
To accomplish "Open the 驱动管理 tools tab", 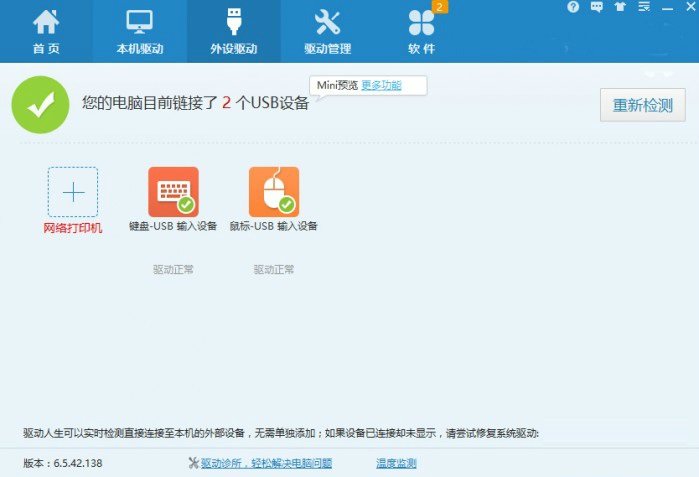I will tap(327, 31).
